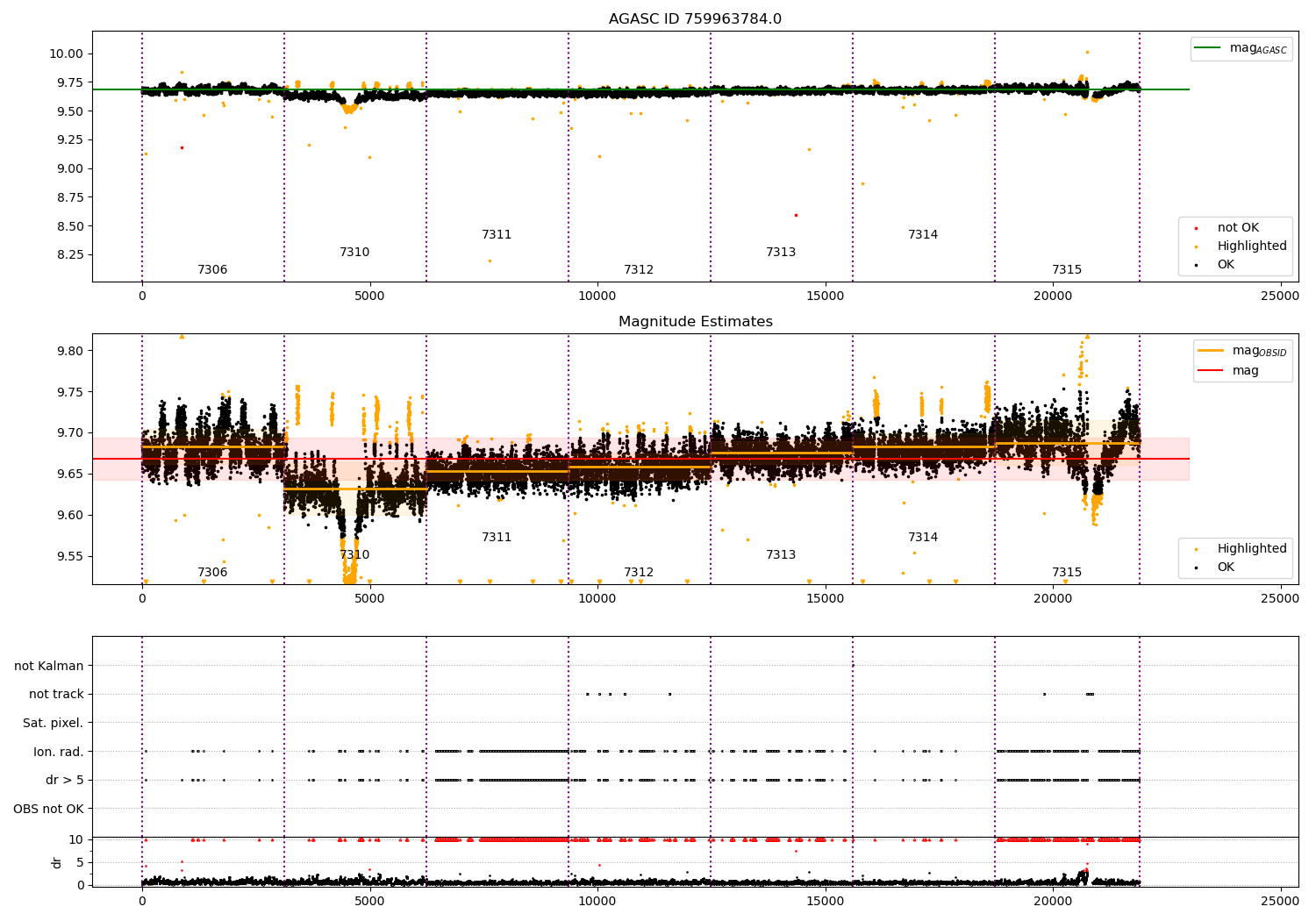The height and width of the screenshot is (921, 1316).
Task: Click the 8.25 y-axis tick in top plot
Action: pos(68,254)
